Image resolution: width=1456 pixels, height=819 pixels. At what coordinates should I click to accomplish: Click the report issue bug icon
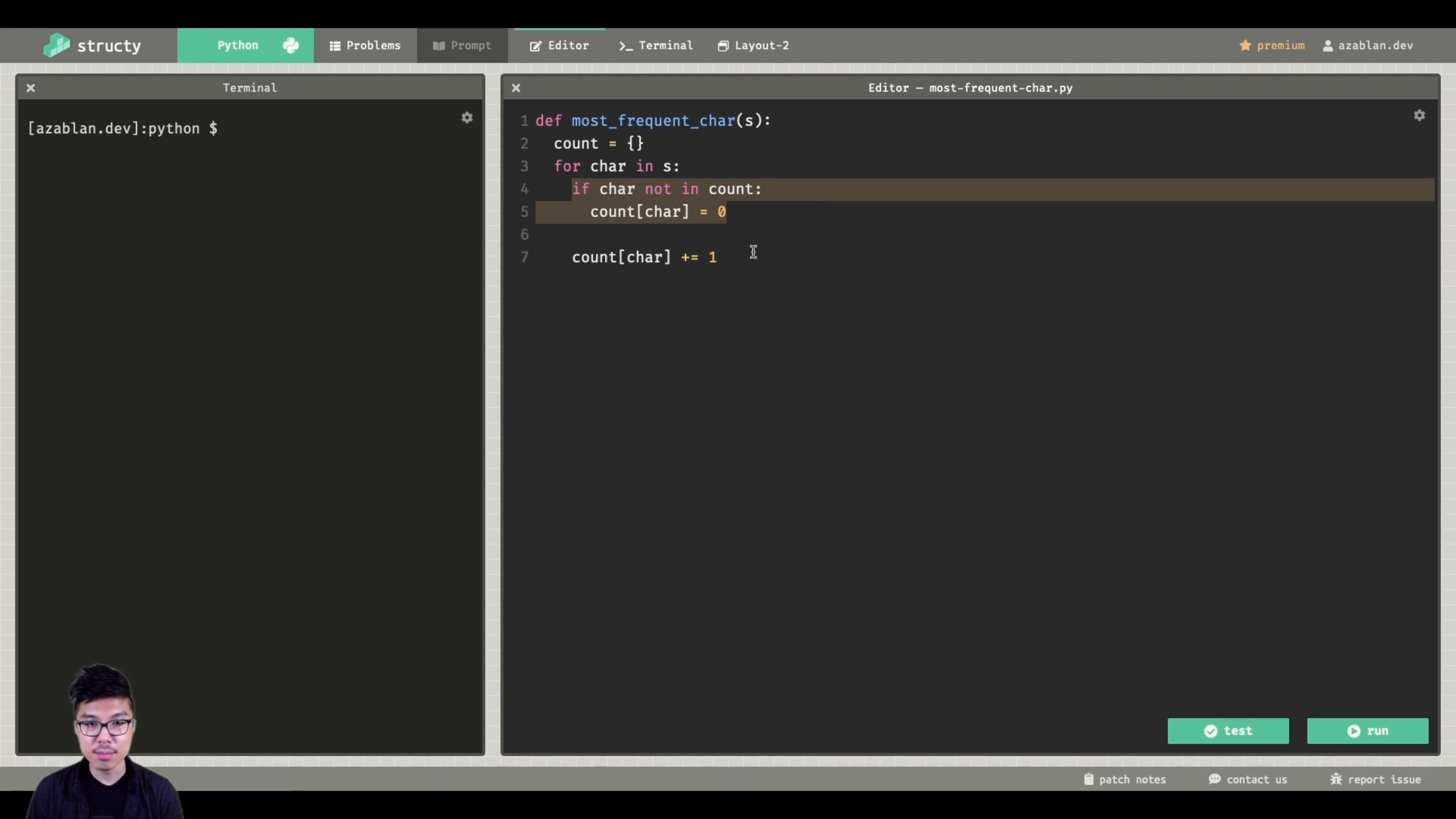[x=1336, y=779]
